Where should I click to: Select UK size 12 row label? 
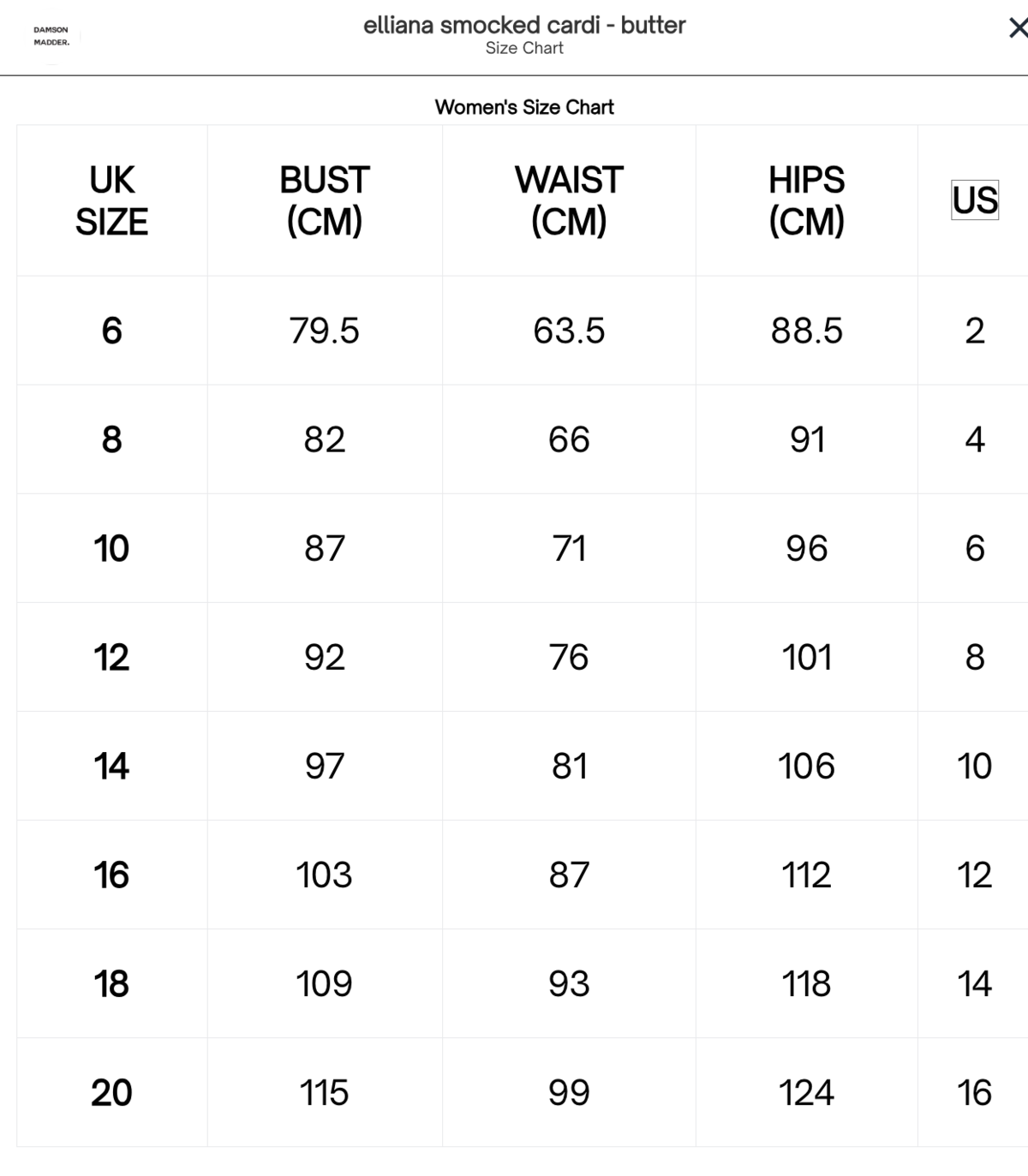tap(111, 657)
